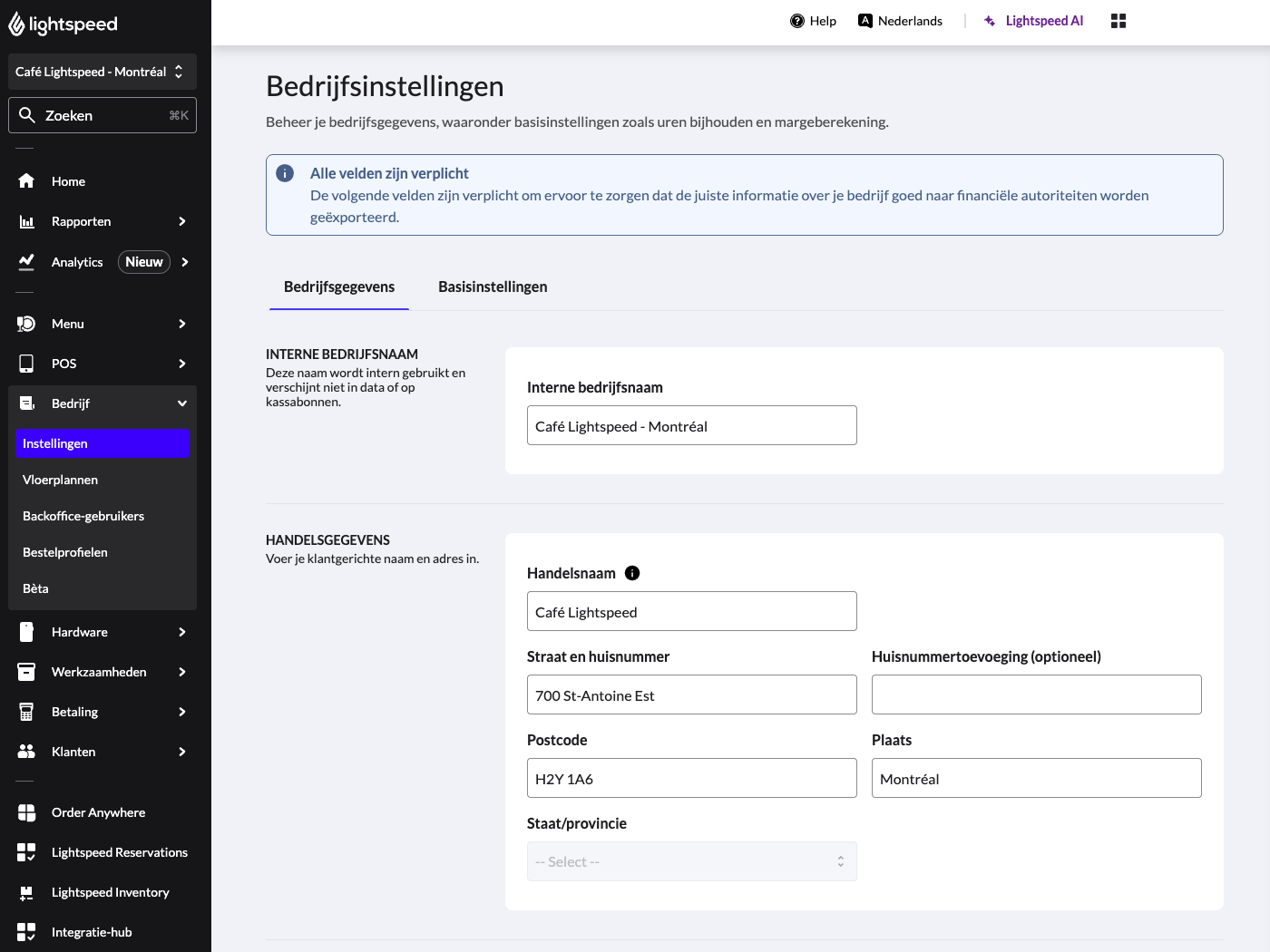Click the Hardware device icon
Screen dimensions: 1270x952
tap(26, 632)
